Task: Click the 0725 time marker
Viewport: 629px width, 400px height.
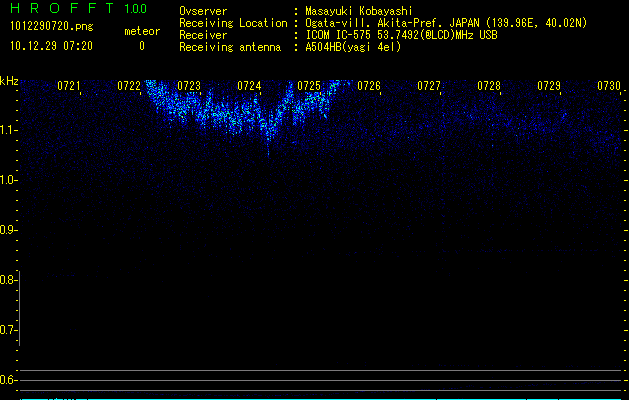Action: coord(309,86)
